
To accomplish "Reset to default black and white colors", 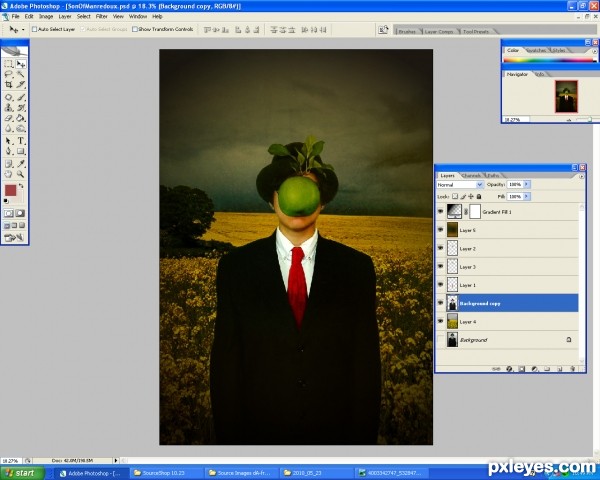I will pos(6,201).
